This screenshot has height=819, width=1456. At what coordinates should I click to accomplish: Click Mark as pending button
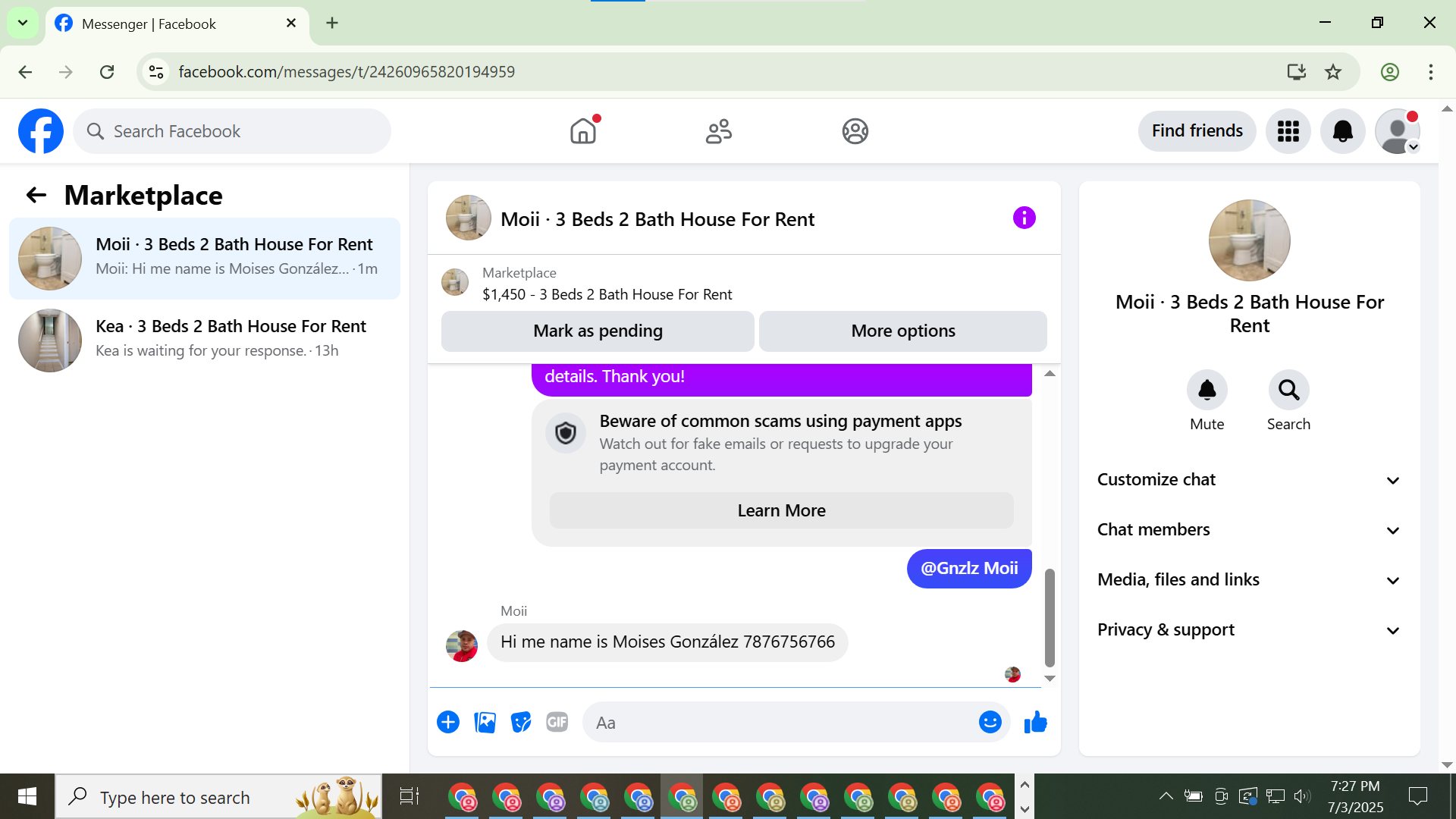point(598,331)
